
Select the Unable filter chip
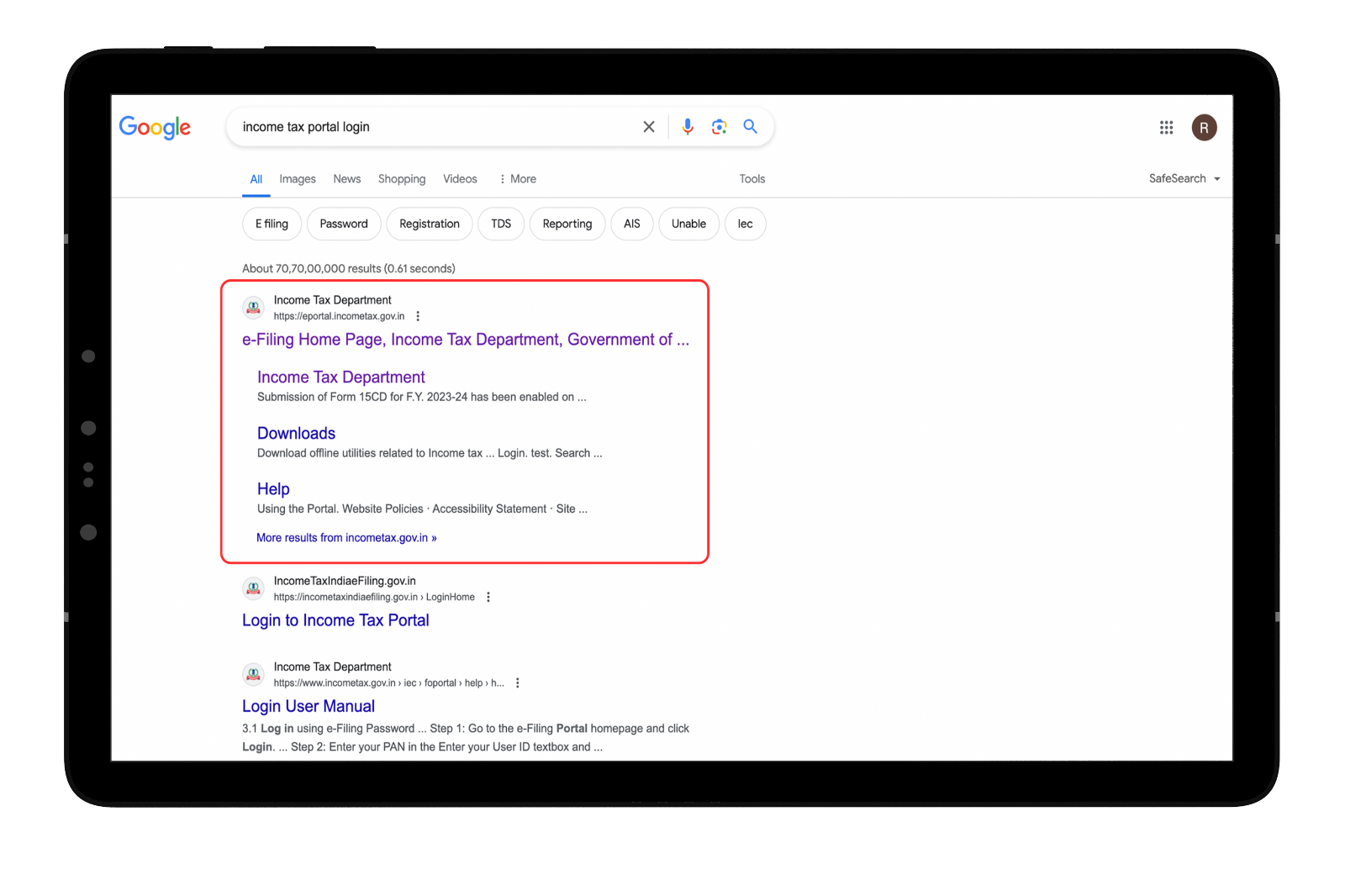point(688,224)
